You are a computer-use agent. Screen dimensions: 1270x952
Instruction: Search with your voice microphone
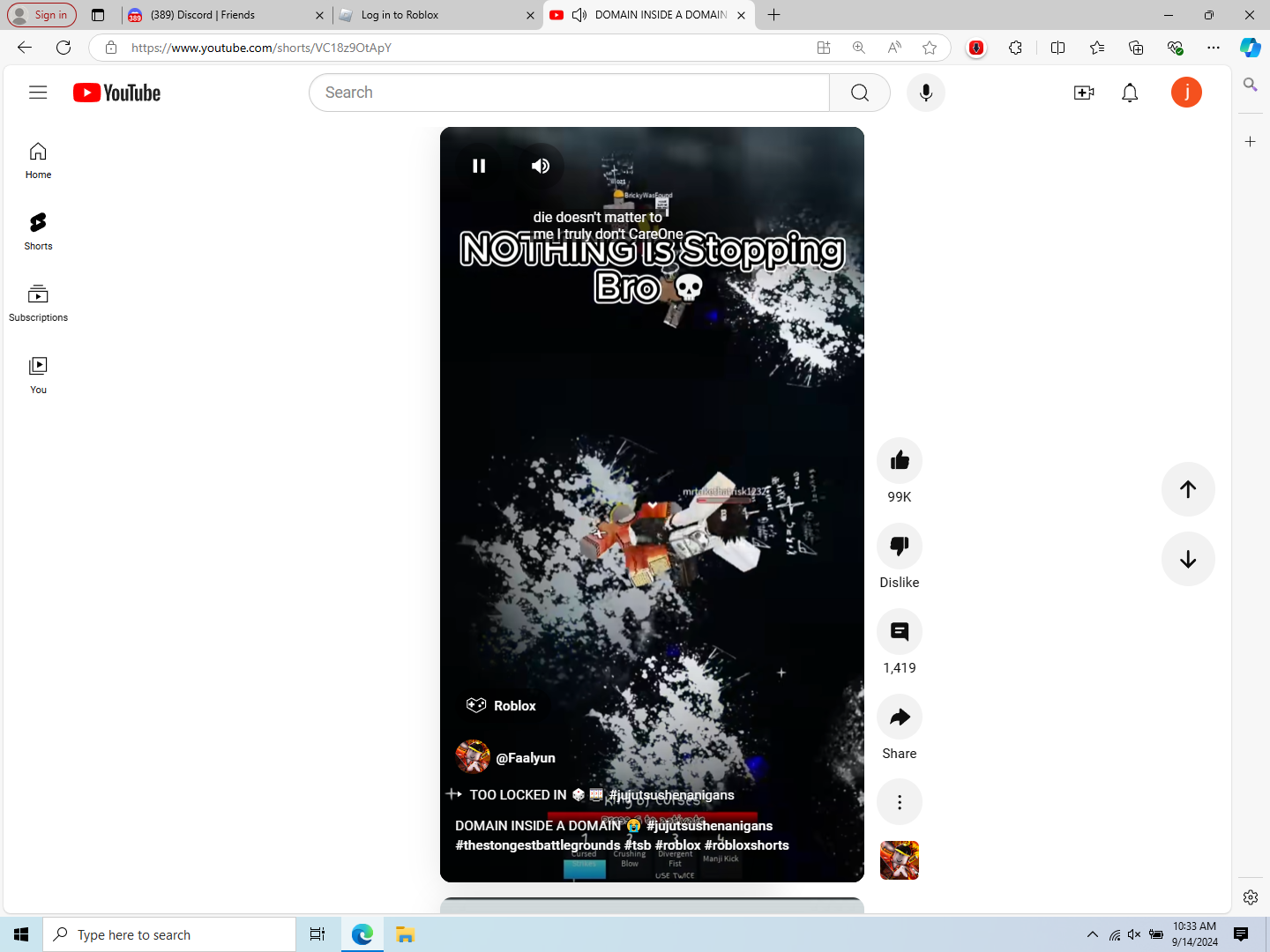coord(926,93)
